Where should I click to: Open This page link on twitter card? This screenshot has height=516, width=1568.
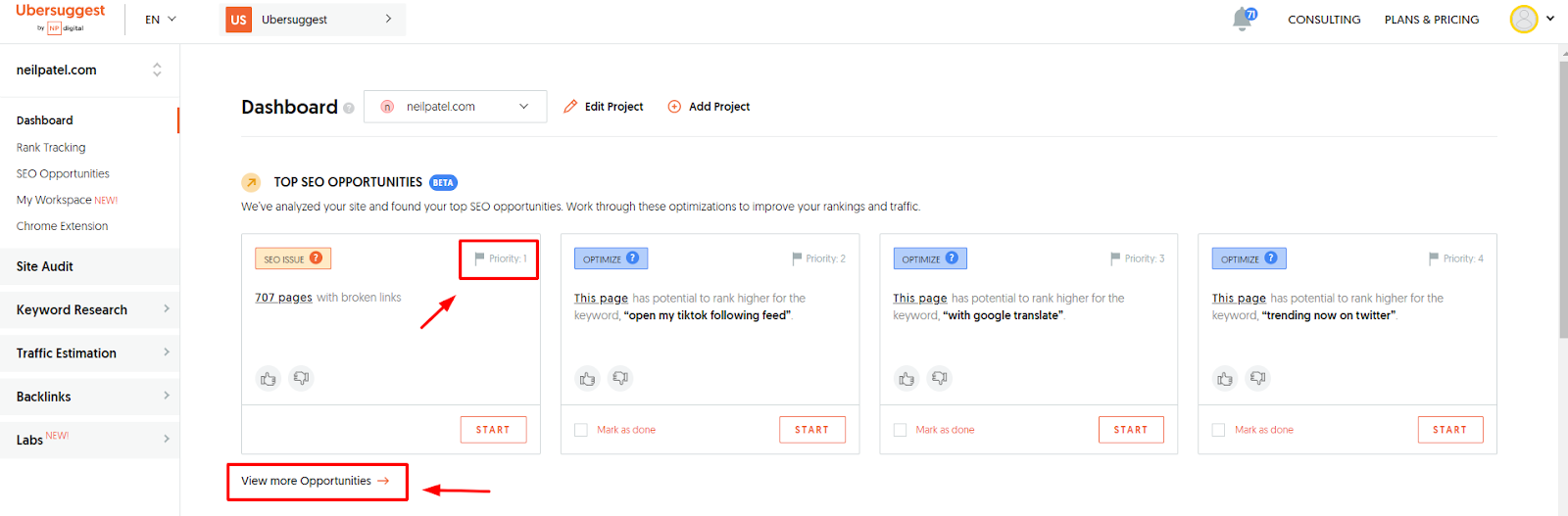coord(1239,299)
